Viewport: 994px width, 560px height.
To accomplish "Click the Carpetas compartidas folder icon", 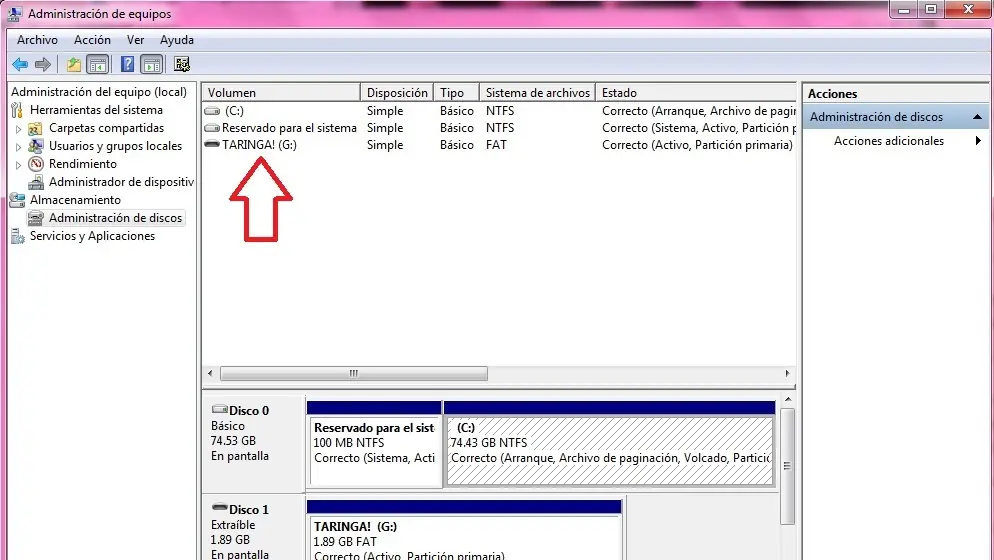I will point(36,129).
